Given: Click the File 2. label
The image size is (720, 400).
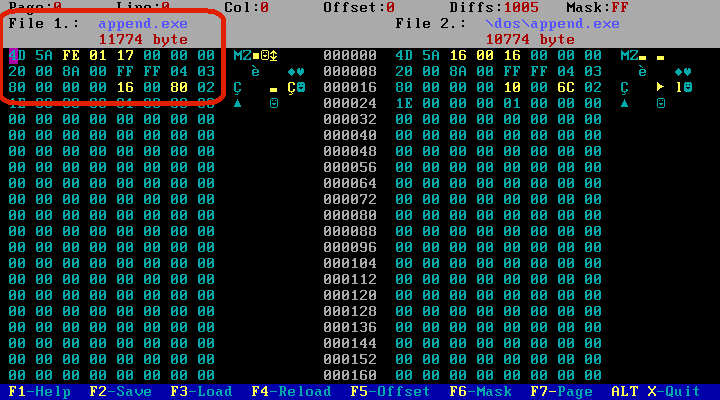Looking at the screenshot, I should [431, 23].
